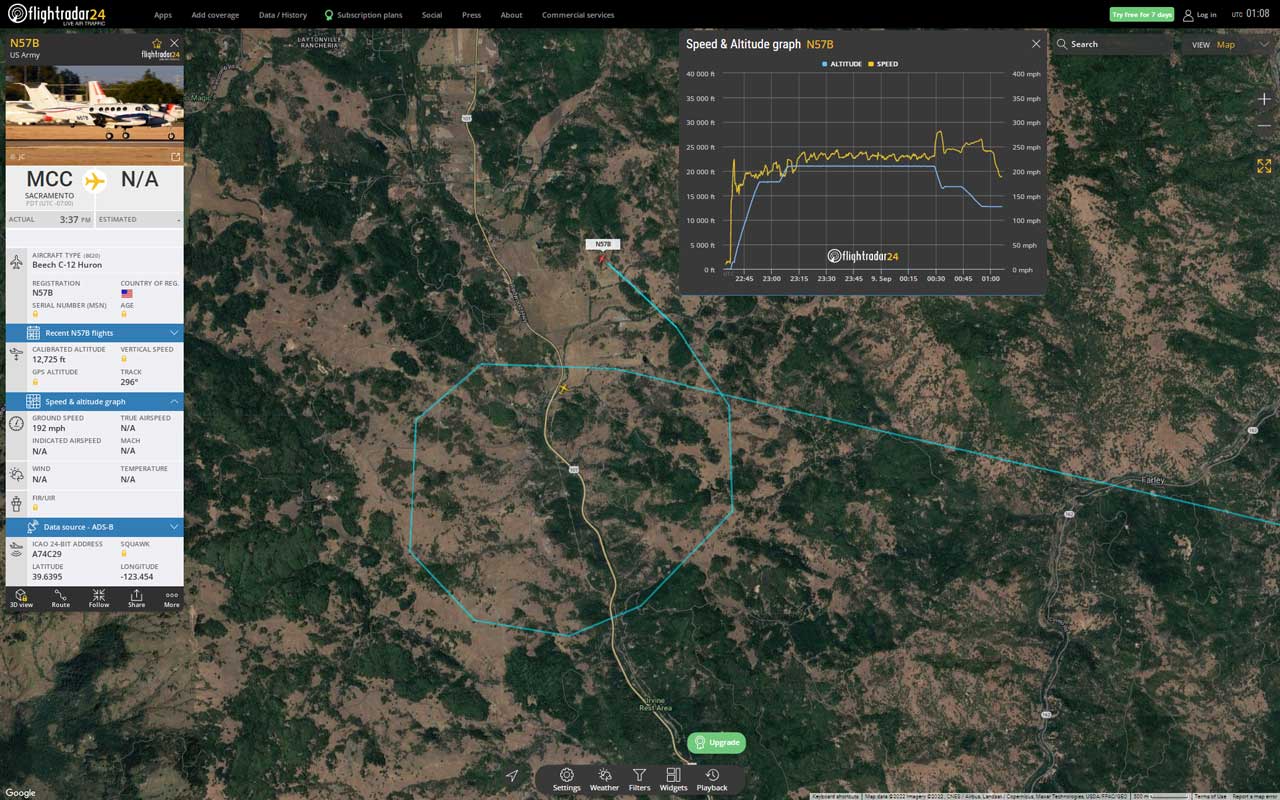1280x800 pixels.
Task: Open the Data / History menu
Action: pos(283,15)
